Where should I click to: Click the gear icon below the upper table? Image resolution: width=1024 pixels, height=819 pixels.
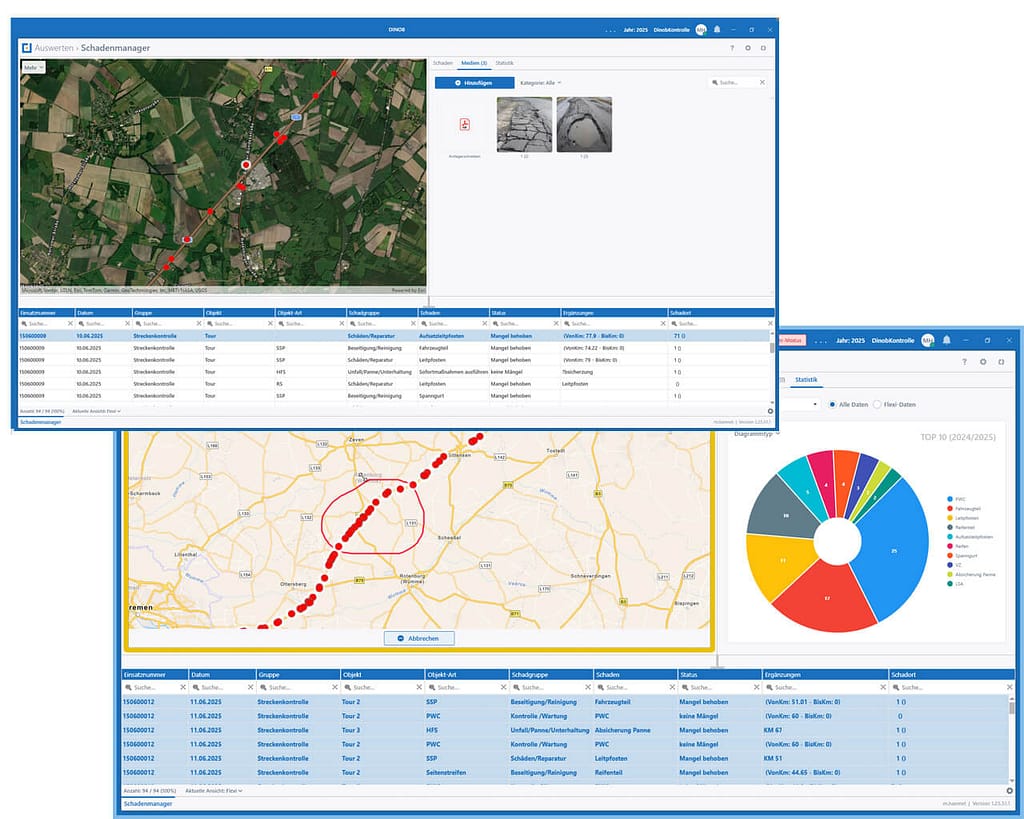(769, 411)
